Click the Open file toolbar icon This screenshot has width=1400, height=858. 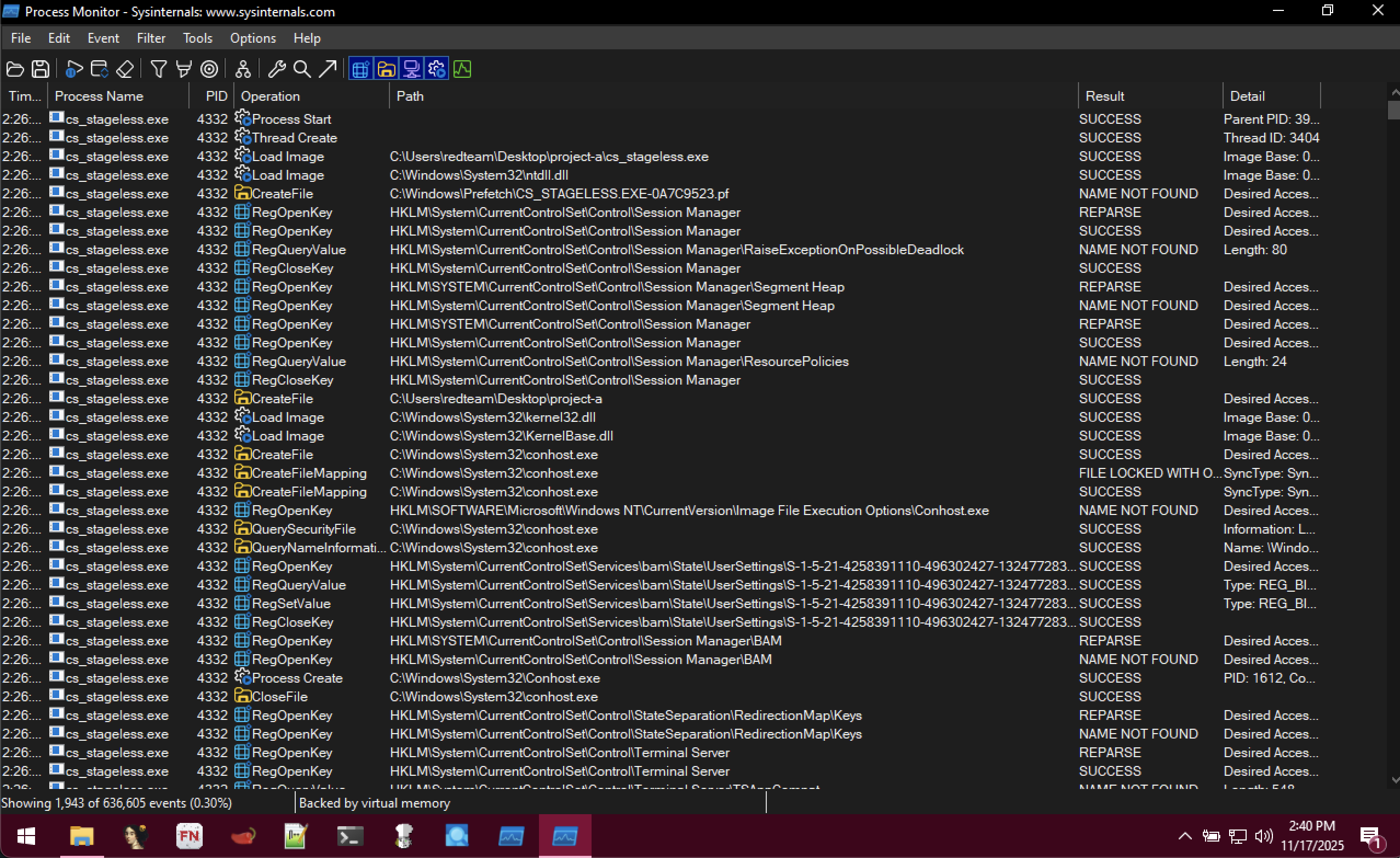coord(15,70)
